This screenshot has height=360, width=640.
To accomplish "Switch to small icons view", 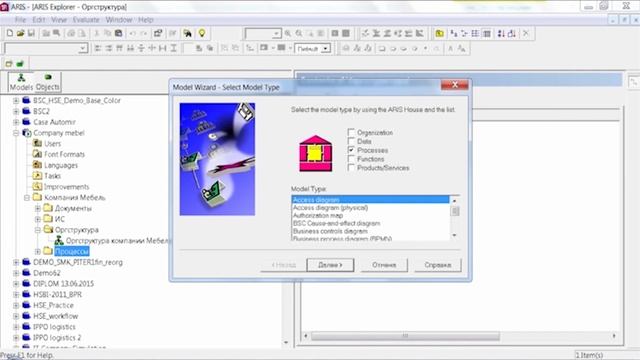I will click(x=464, y=33).
